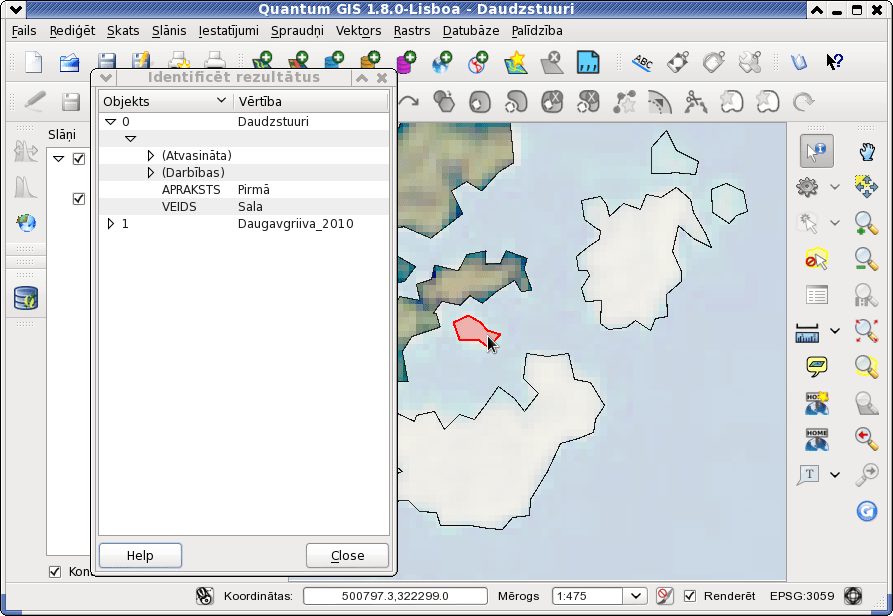Click the Close button in results dialog
The width and height of the screenshot is (893, 616).
(347, 556)
